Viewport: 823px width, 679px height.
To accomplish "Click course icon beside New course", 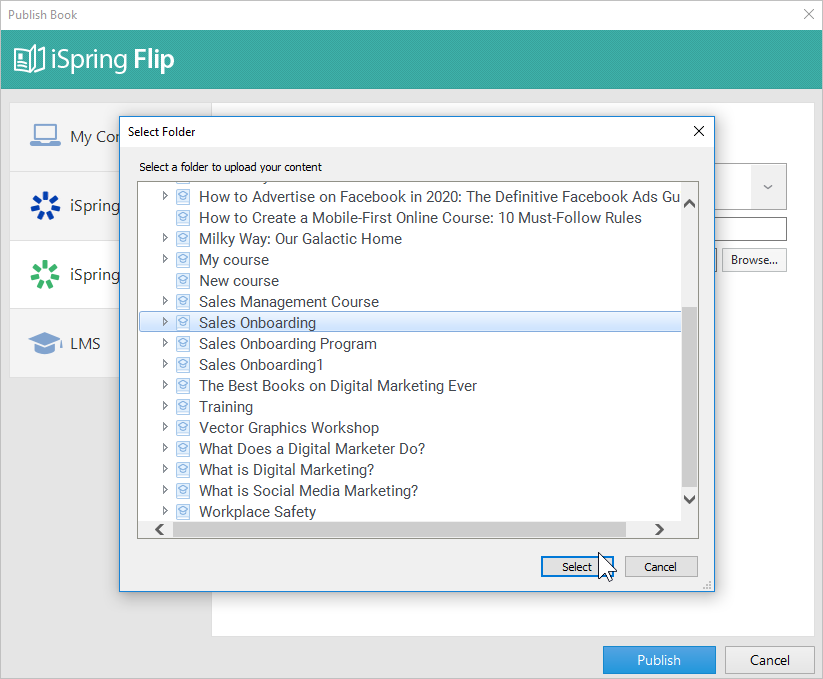I will point(183,280).
